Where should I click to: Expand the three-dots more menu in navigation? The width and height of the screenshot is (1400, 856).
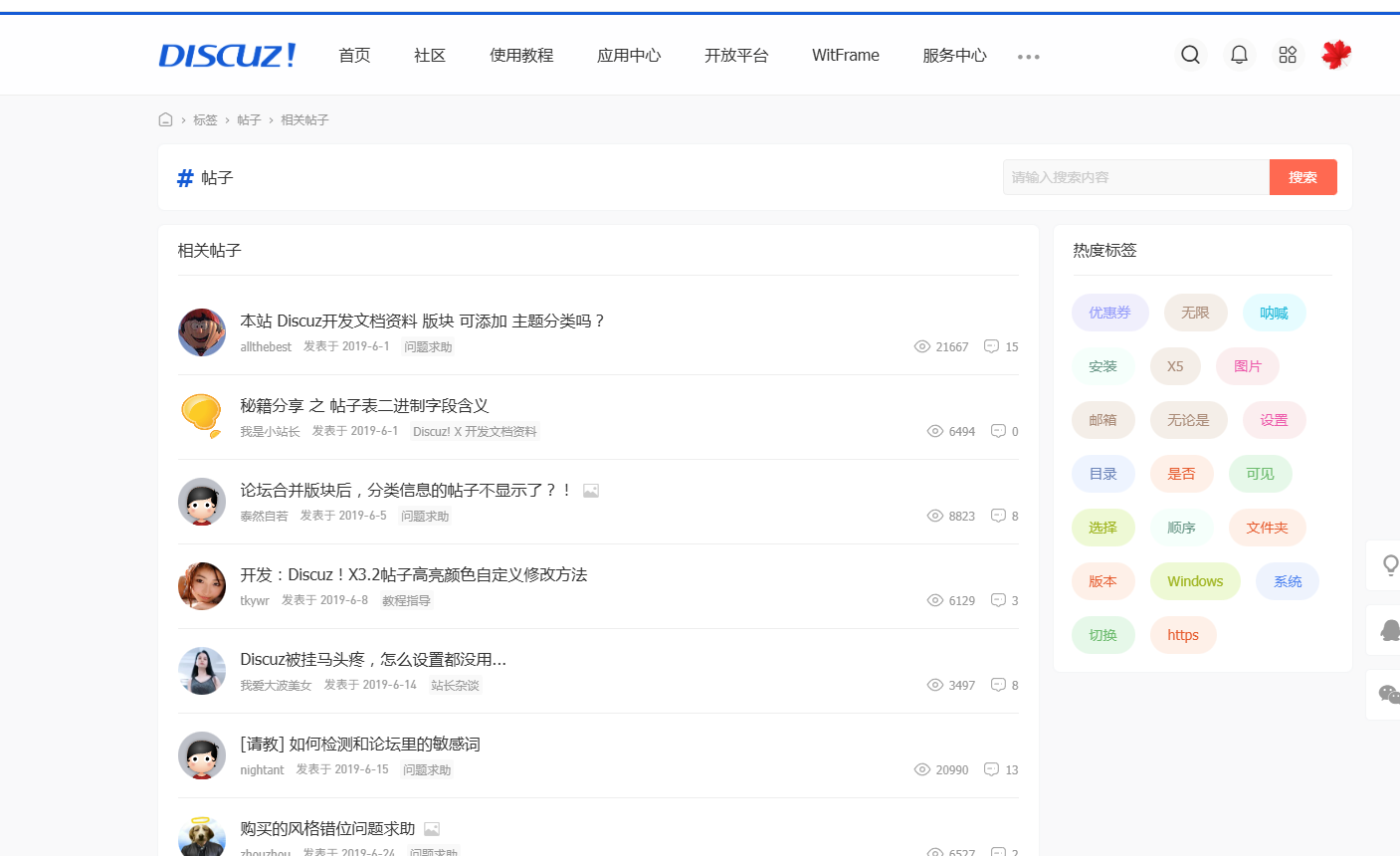click(x=1028, y=57)
